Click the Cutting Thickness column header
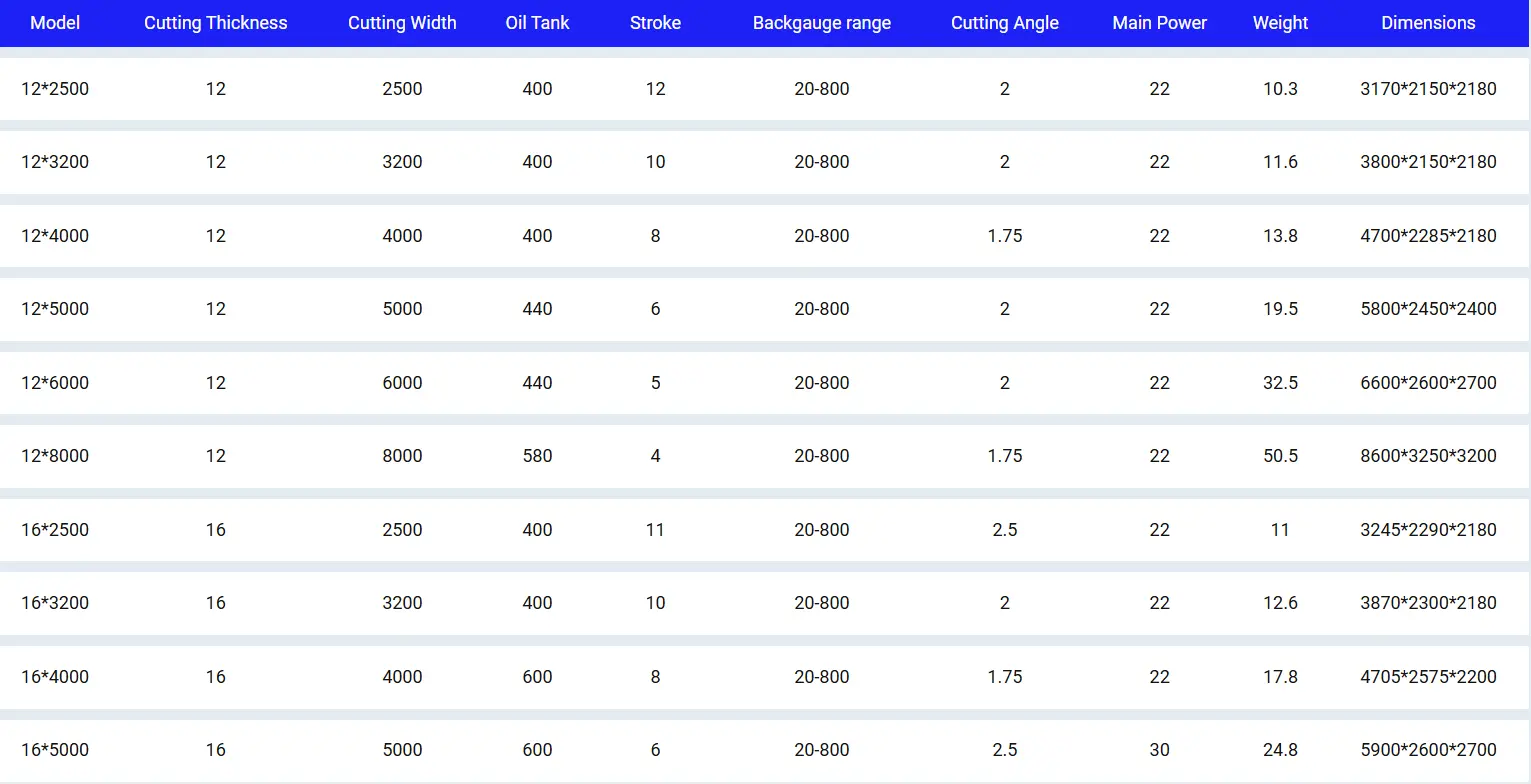Screen dimensions: 1531x784 coord(215,23)
